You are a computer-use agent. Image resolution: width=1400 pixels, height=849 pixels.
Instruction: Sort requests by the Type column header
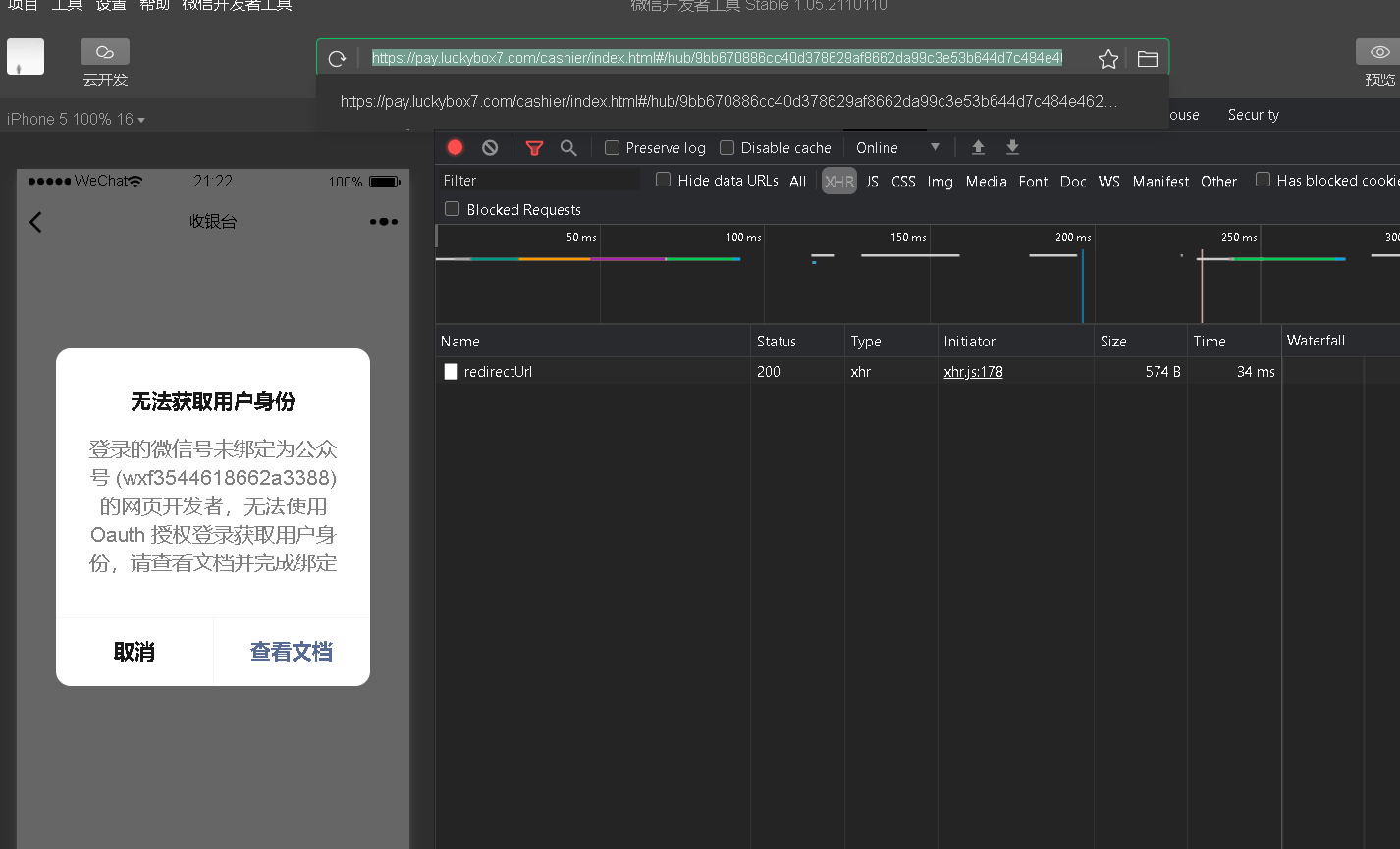coord(891,342)
